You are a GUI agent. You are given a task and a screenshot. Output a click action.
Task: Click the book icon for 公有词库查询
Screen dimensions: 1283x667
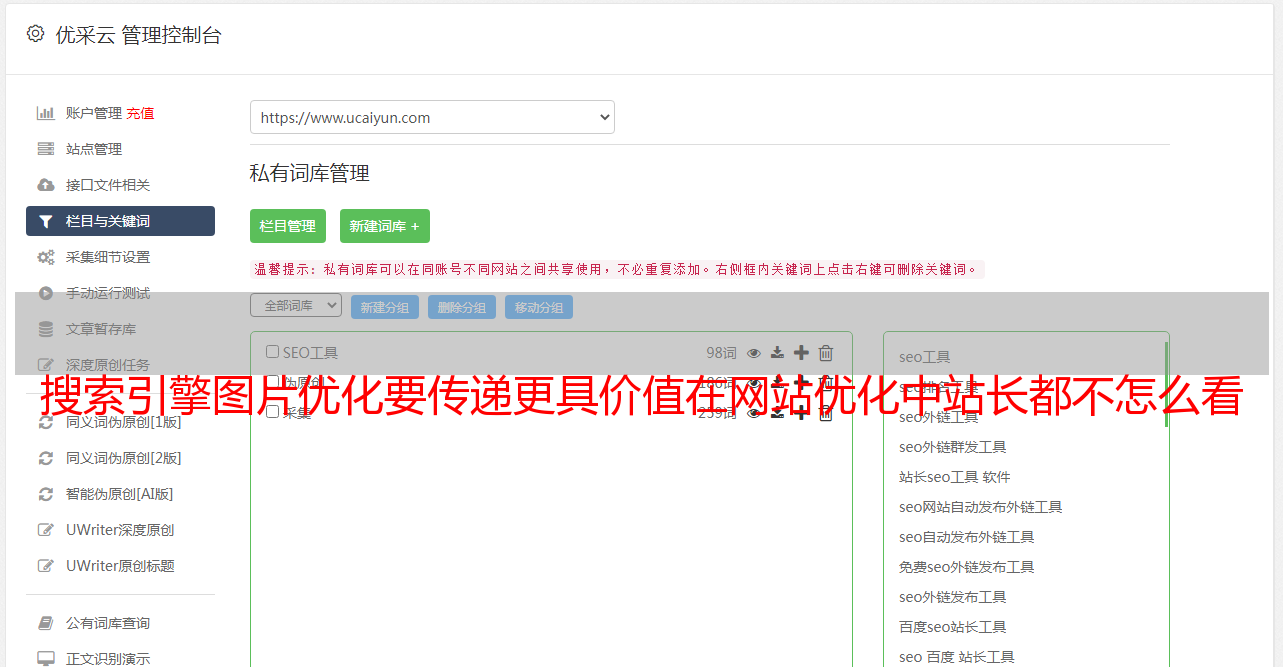pos(46,623)
